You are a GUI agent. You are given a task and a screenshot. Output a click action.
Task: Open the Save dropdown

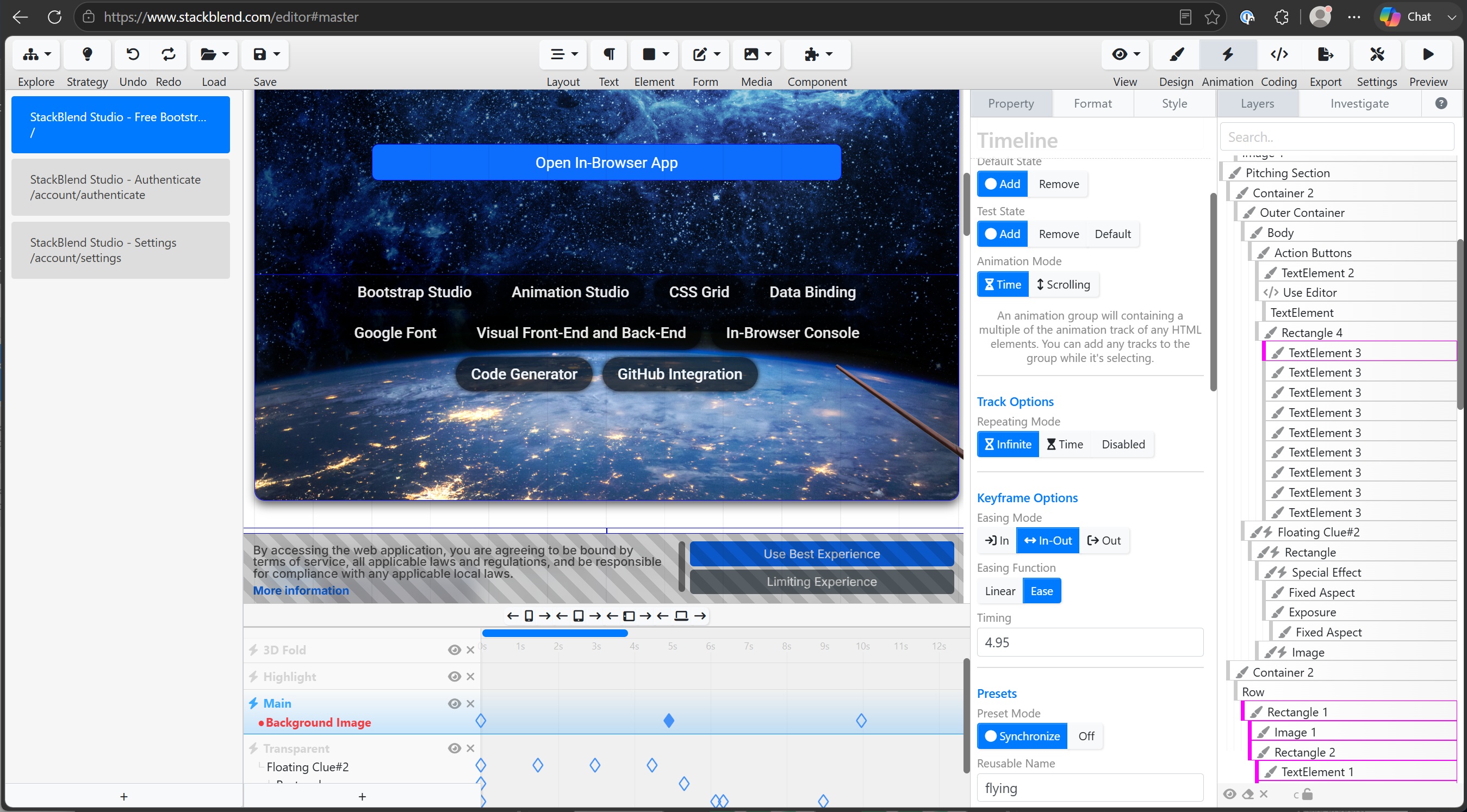click(265, 55)
